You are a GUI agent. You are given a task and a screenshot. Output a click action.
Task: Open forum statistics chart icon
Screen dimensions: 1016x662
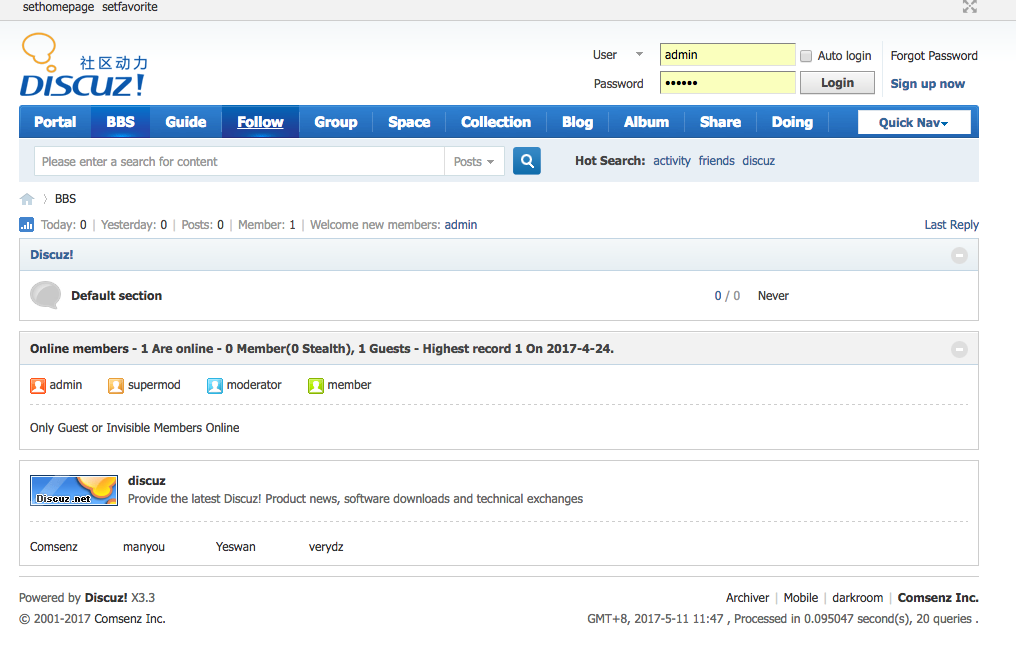pyautogui.click(x=27, y=225)
